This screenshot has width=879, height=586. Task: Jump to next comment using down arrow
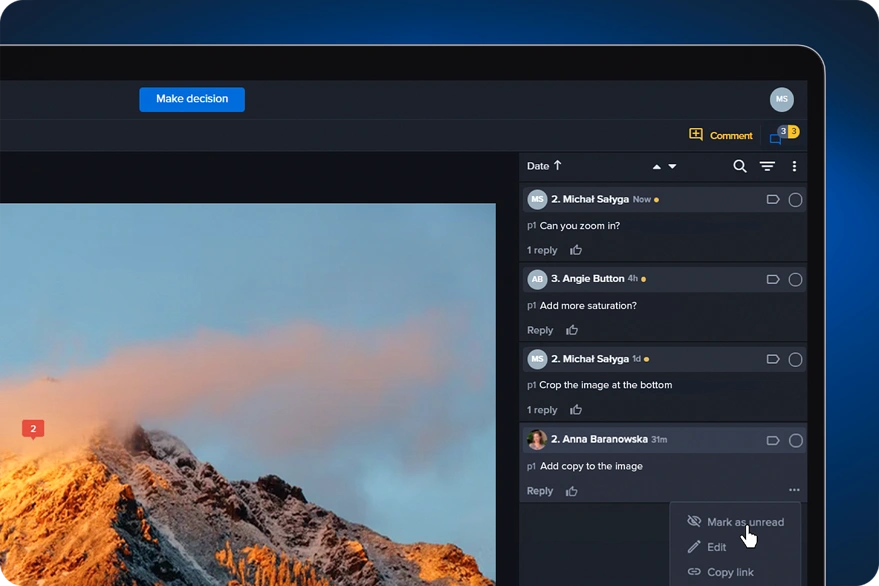point(672,167)
